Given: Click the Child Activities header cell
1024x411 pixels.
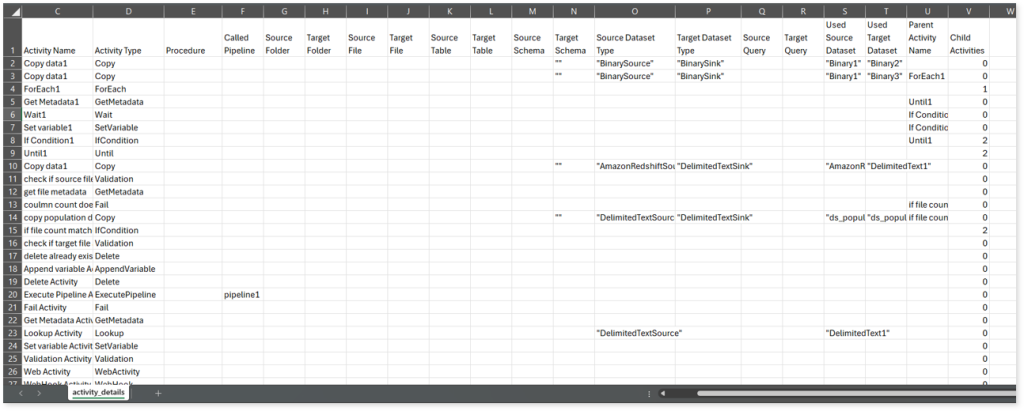Looking at the screenshot, I should 967,43.
